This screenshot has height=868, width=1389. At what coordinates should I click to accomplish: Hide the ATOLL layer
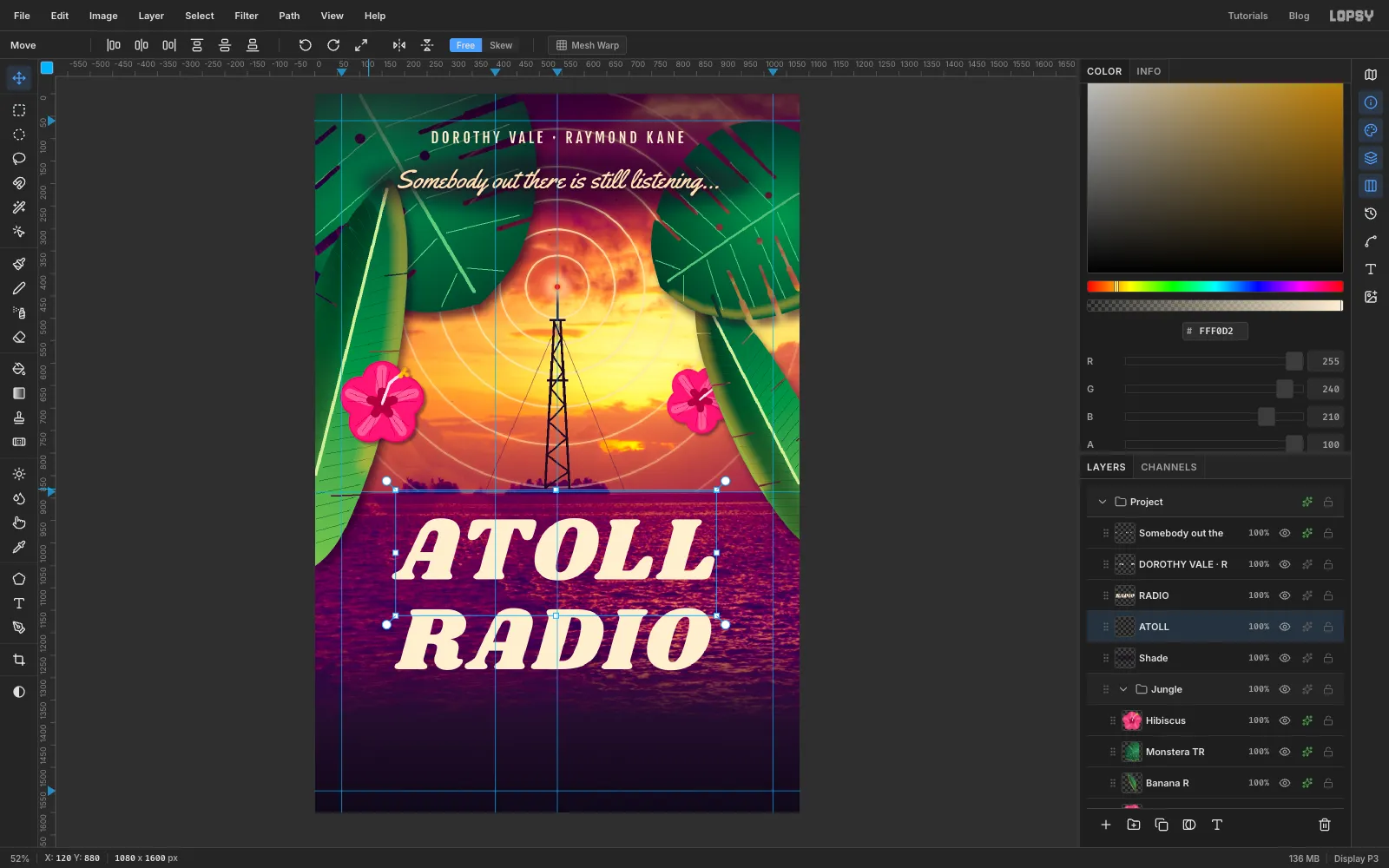(1285, 627)
